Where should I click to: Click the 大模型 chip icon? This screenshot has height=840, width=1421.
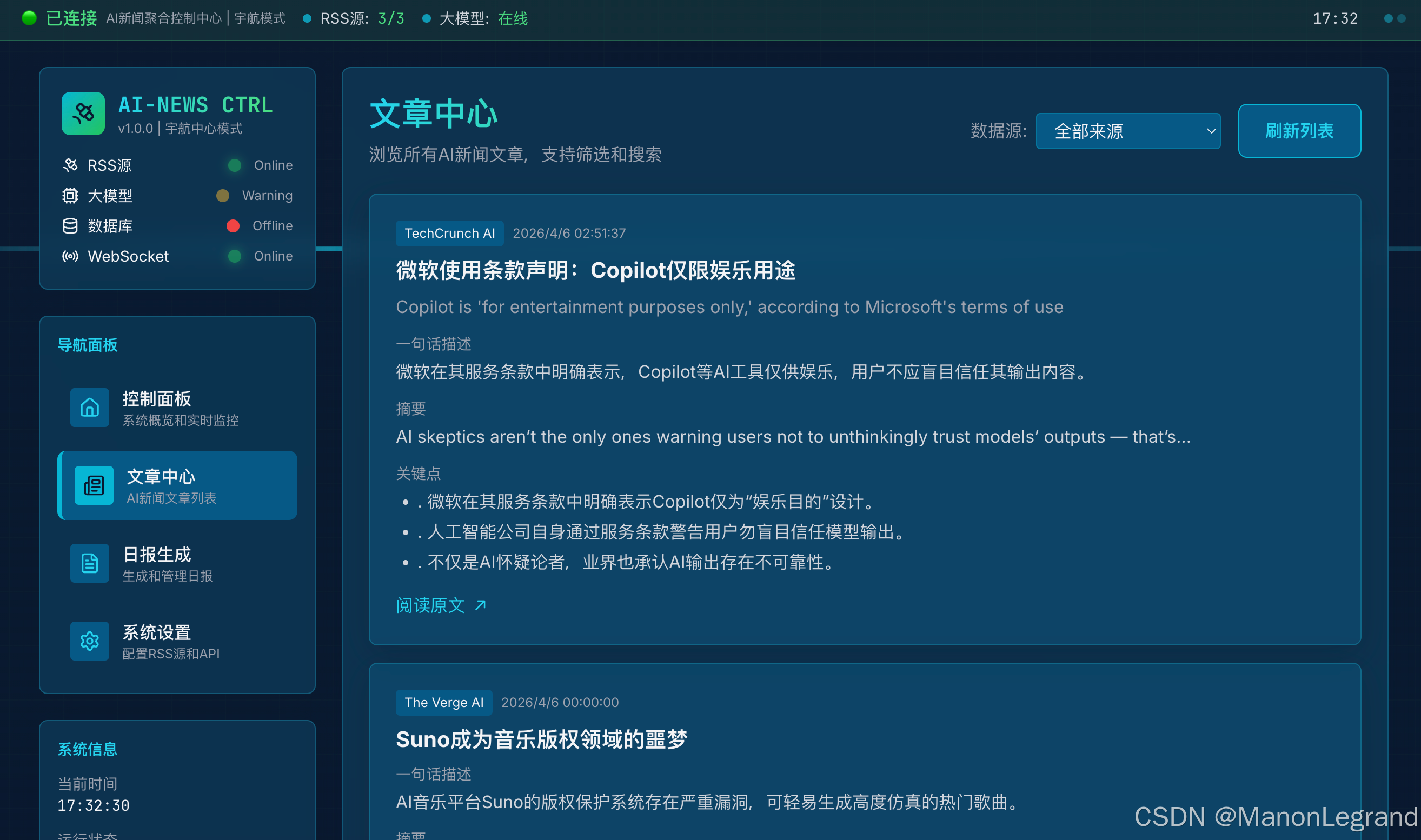coord(70,196)
